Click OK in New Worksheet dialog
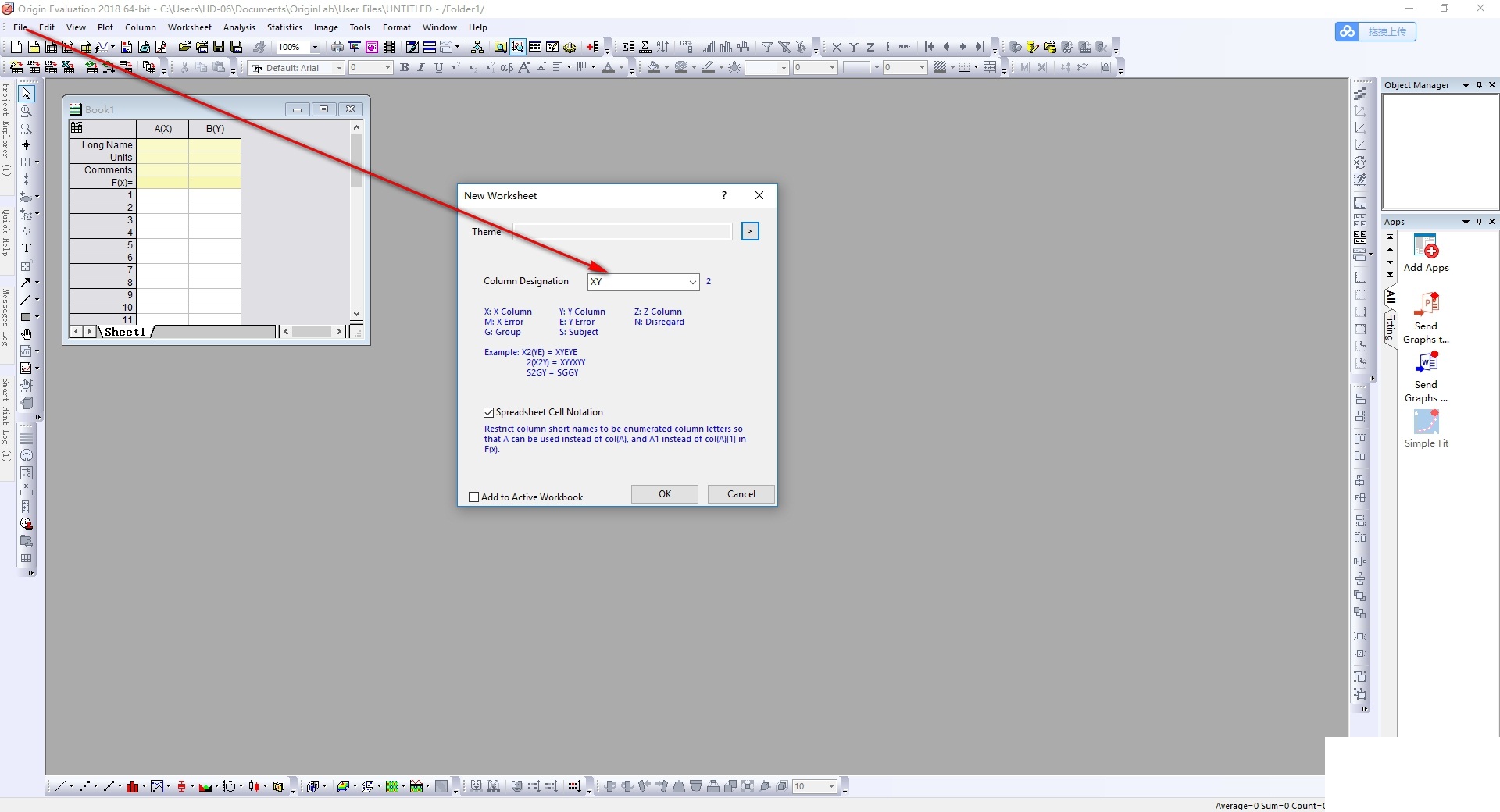The width and height of the screenshot is (1500, 812). pos(665,494)
